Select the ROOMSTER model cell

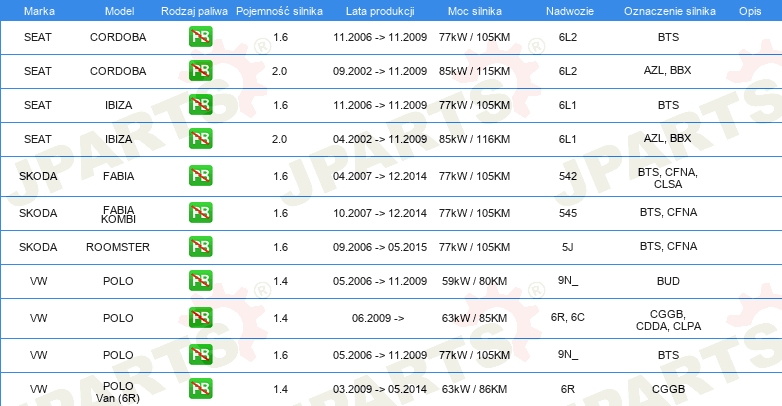118,247
